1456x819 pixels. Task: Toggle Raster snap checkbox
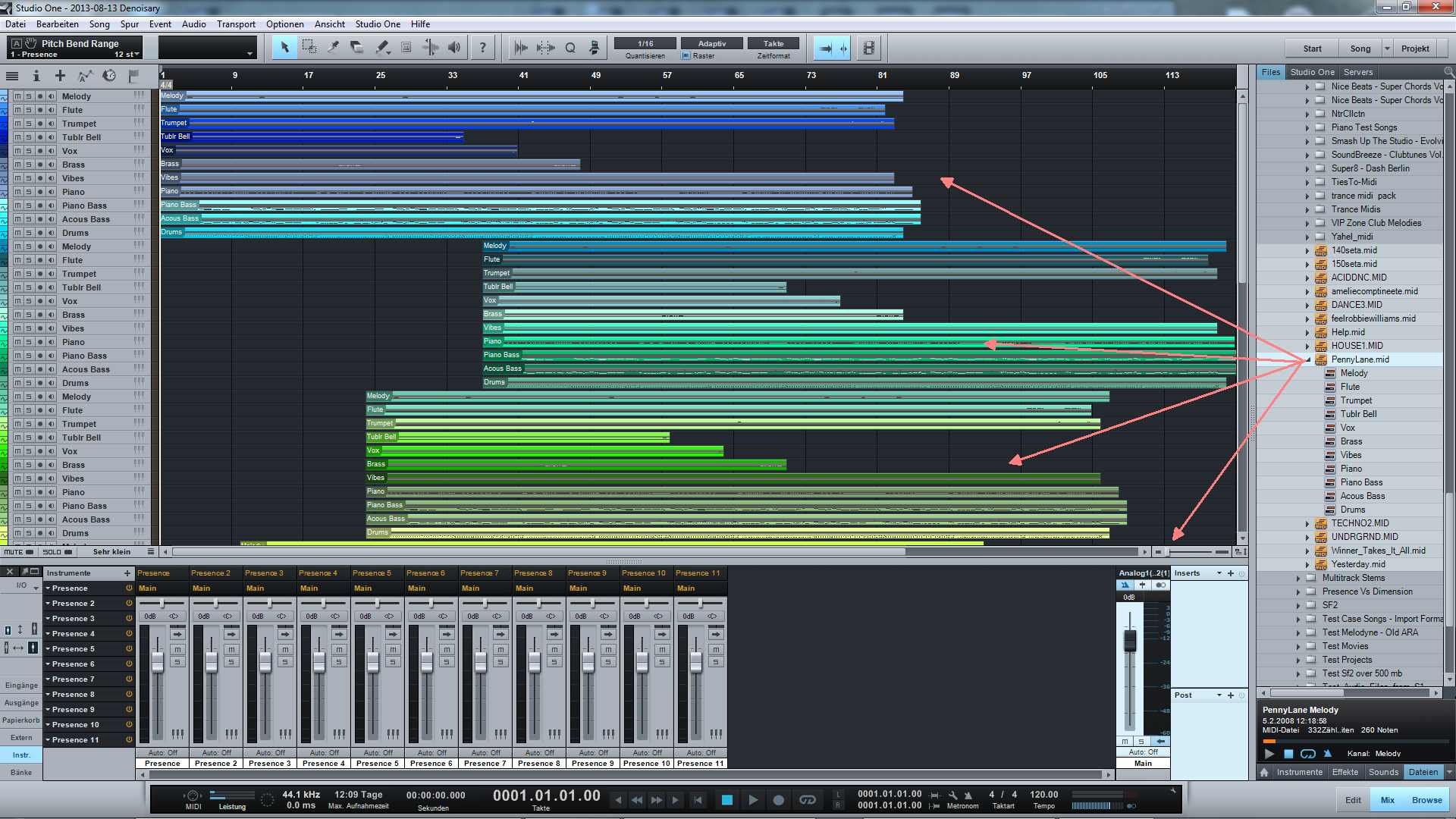(686, 56)
